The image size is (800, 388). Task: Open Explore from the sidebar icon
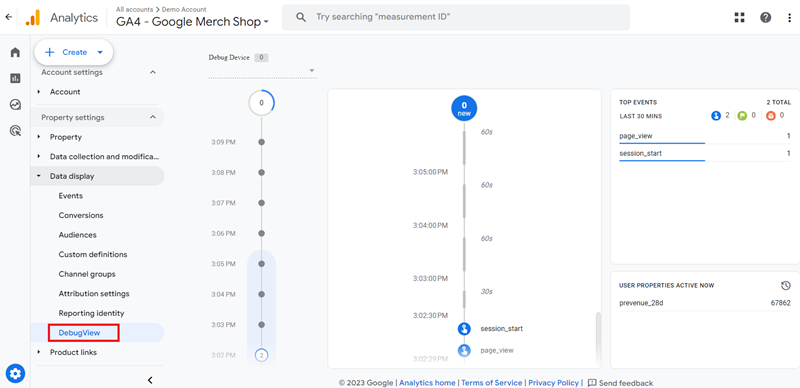click(15, 105)
